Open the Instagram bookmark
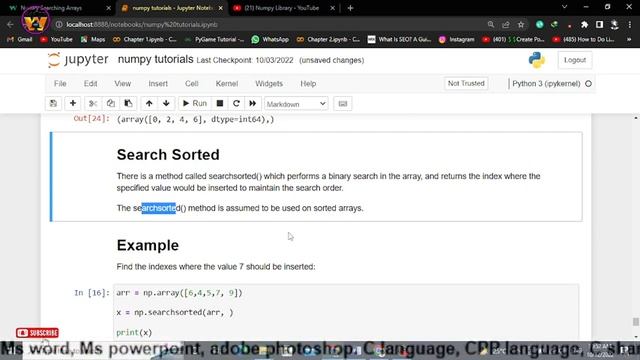 [456, 40]
